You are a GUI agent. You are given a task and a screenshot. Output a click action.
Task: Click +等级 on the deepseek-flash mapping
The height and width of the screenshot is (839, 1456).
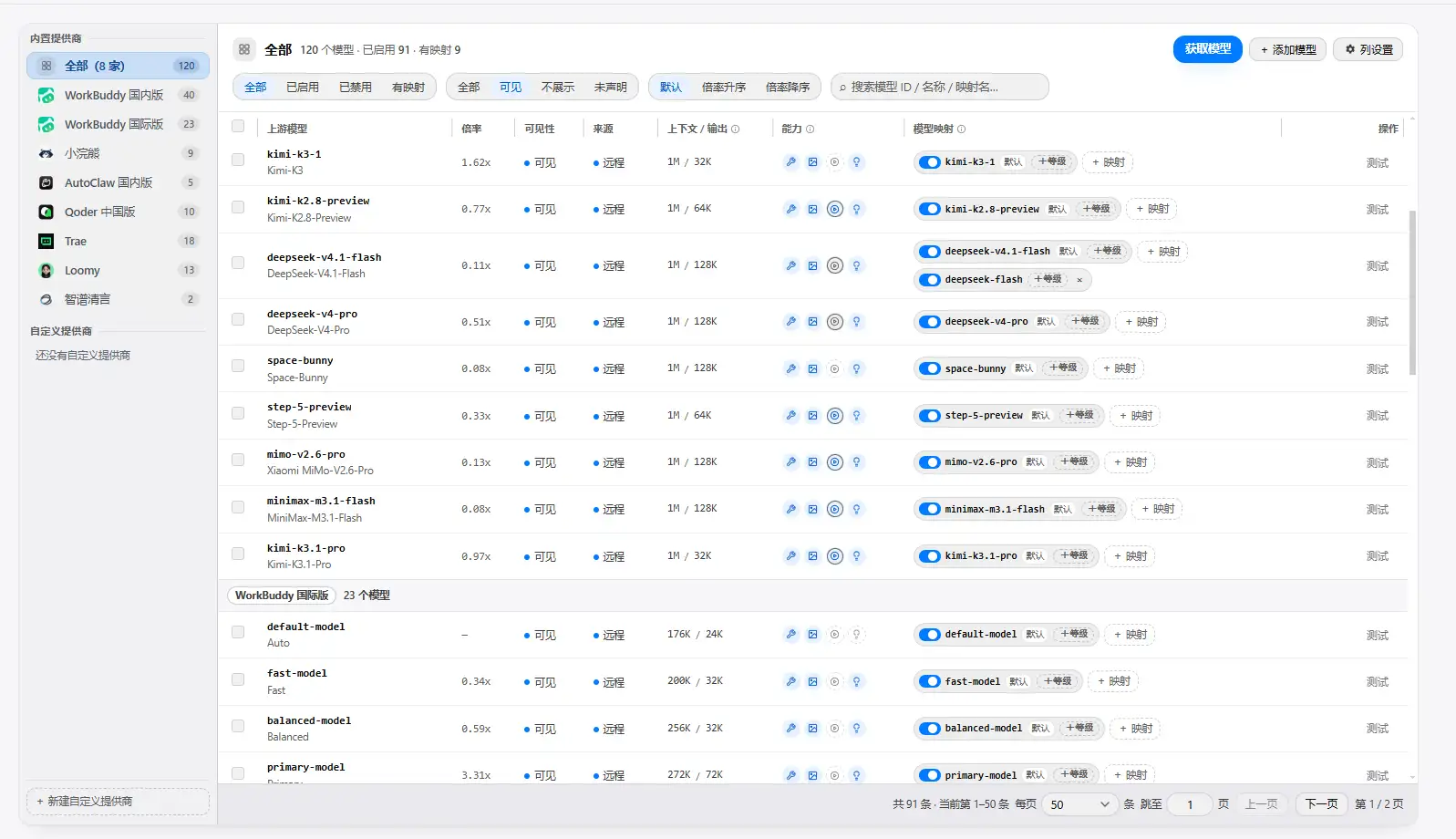click(1048, 279)
